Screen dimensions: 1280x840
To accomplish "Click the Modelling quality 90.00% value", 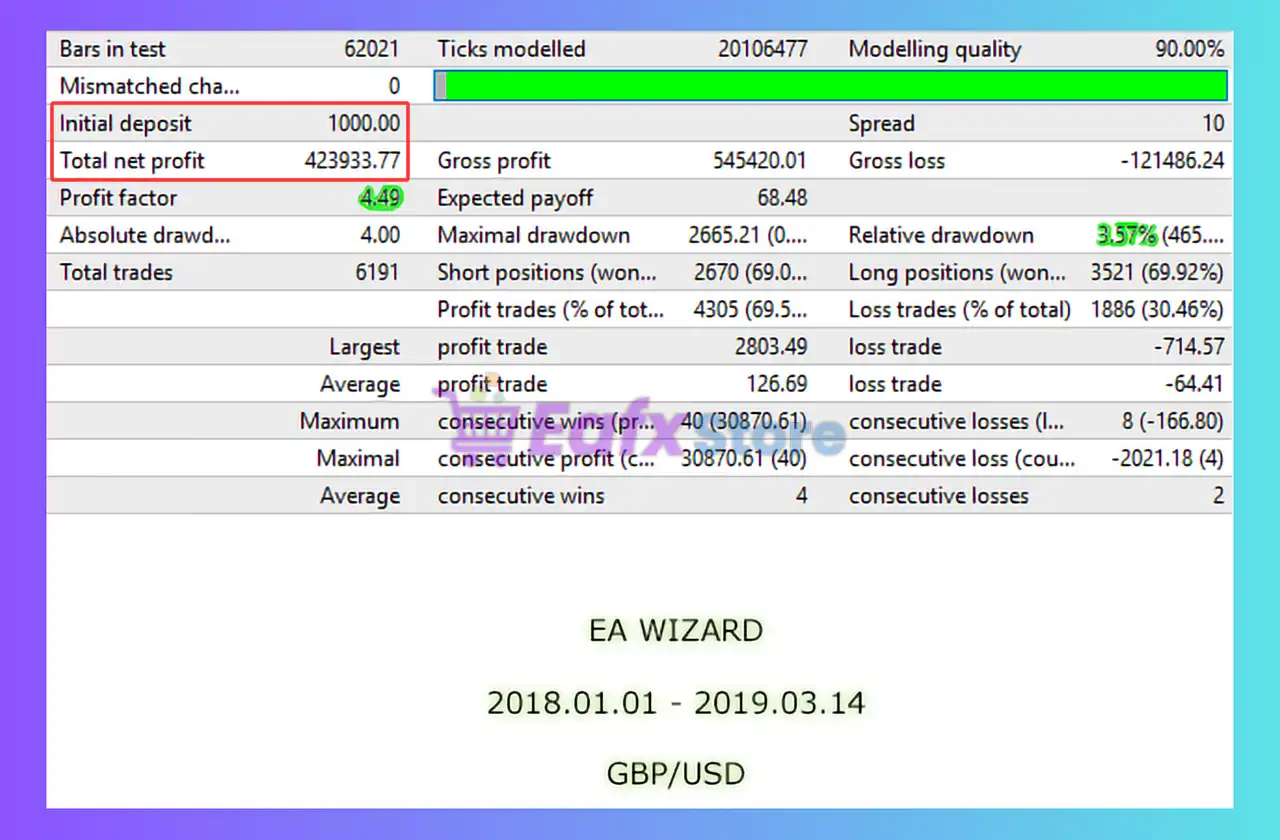I will (x=1189, y=49).
